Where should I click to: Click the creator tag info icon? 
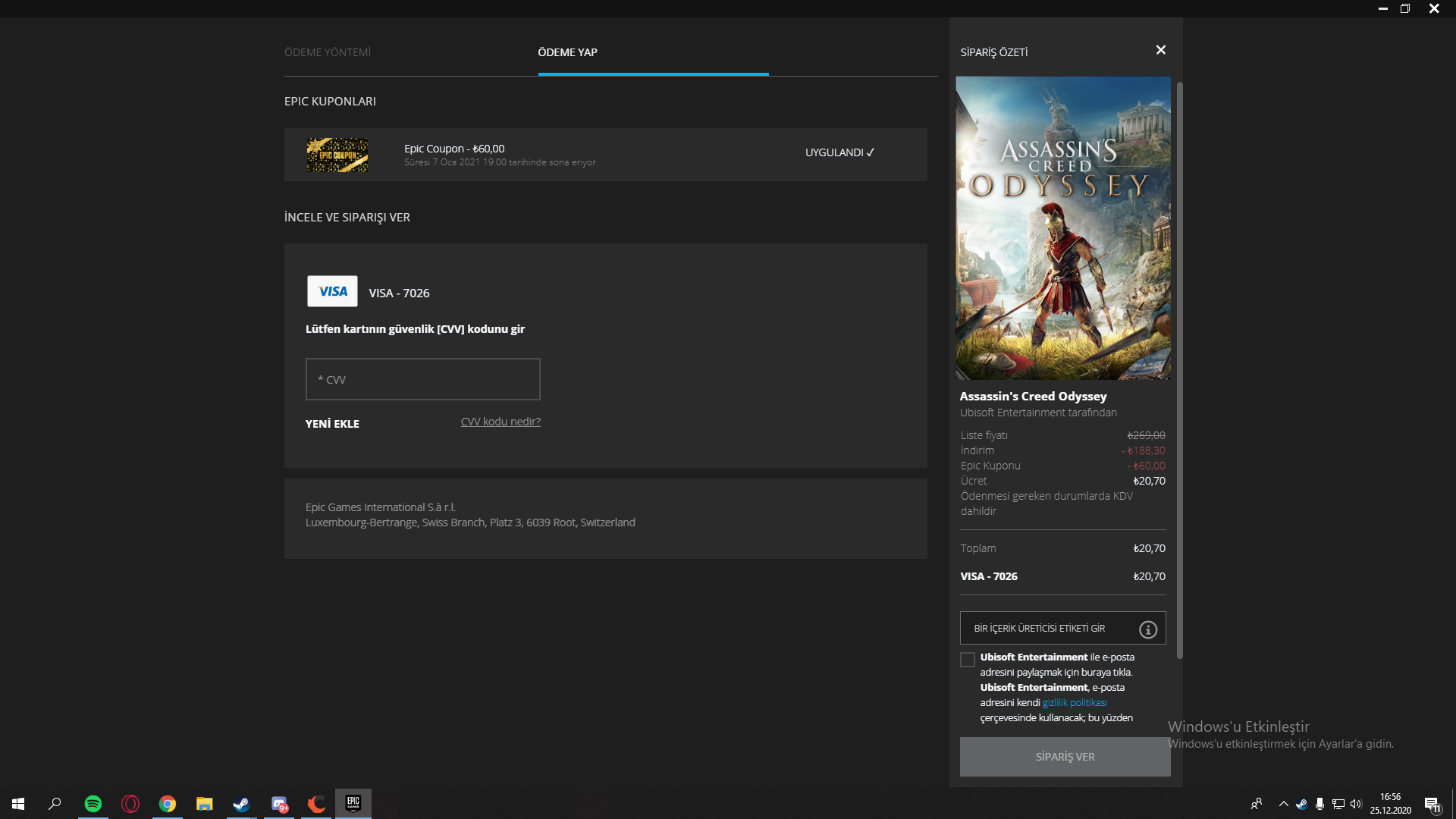coord(1147,629)
